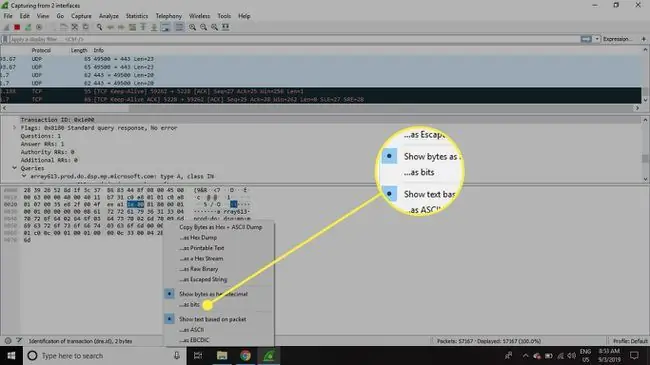Open the Statistics menu
The height and width of the screenshot is (365, 650).
click(x=136, y=16)
